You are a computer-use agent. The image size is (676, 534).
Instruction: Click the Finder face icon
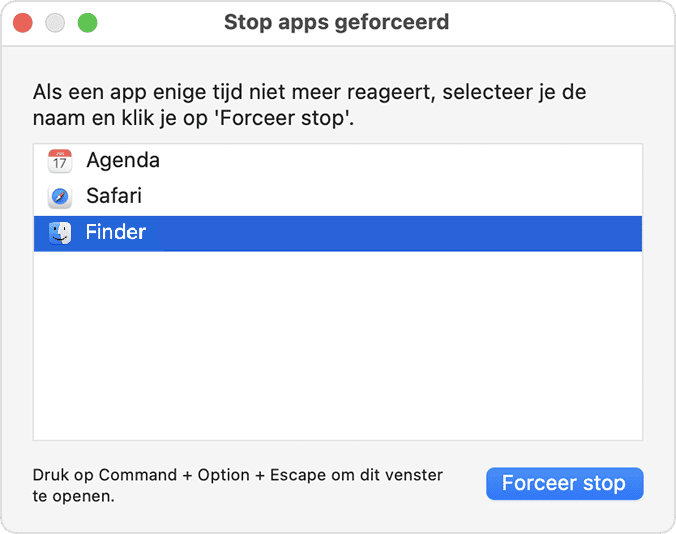60,233
